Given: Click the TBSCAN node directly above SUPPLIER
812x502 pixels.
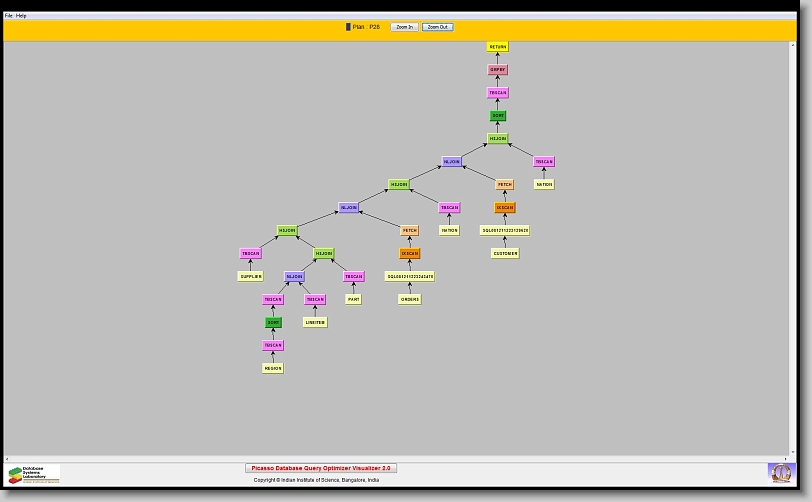Looking at the screenshot, I should point(250,253).
